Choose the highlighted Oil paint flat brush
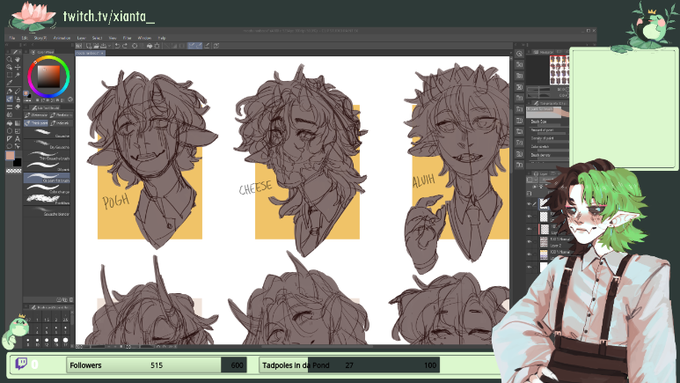The image size is (680, 383). click(47, 178)
